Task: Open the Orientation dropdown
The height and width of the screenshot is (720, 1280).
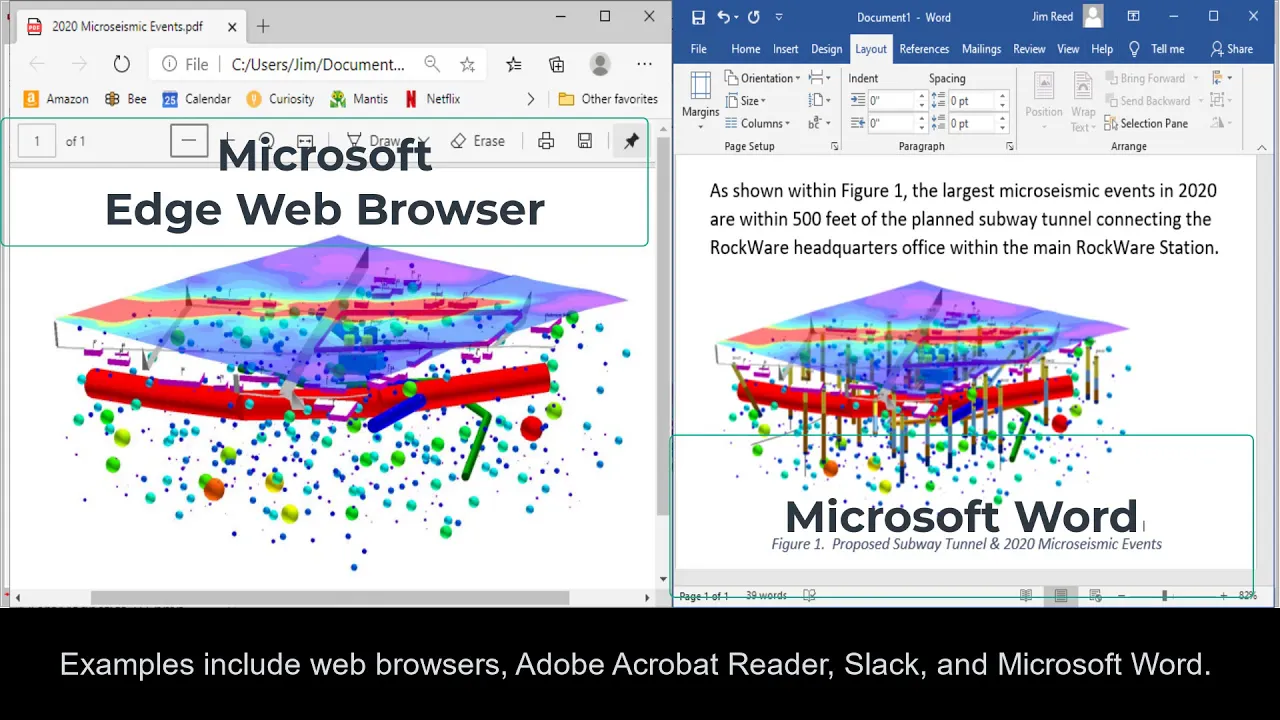Action: click(x=762, y=78)
